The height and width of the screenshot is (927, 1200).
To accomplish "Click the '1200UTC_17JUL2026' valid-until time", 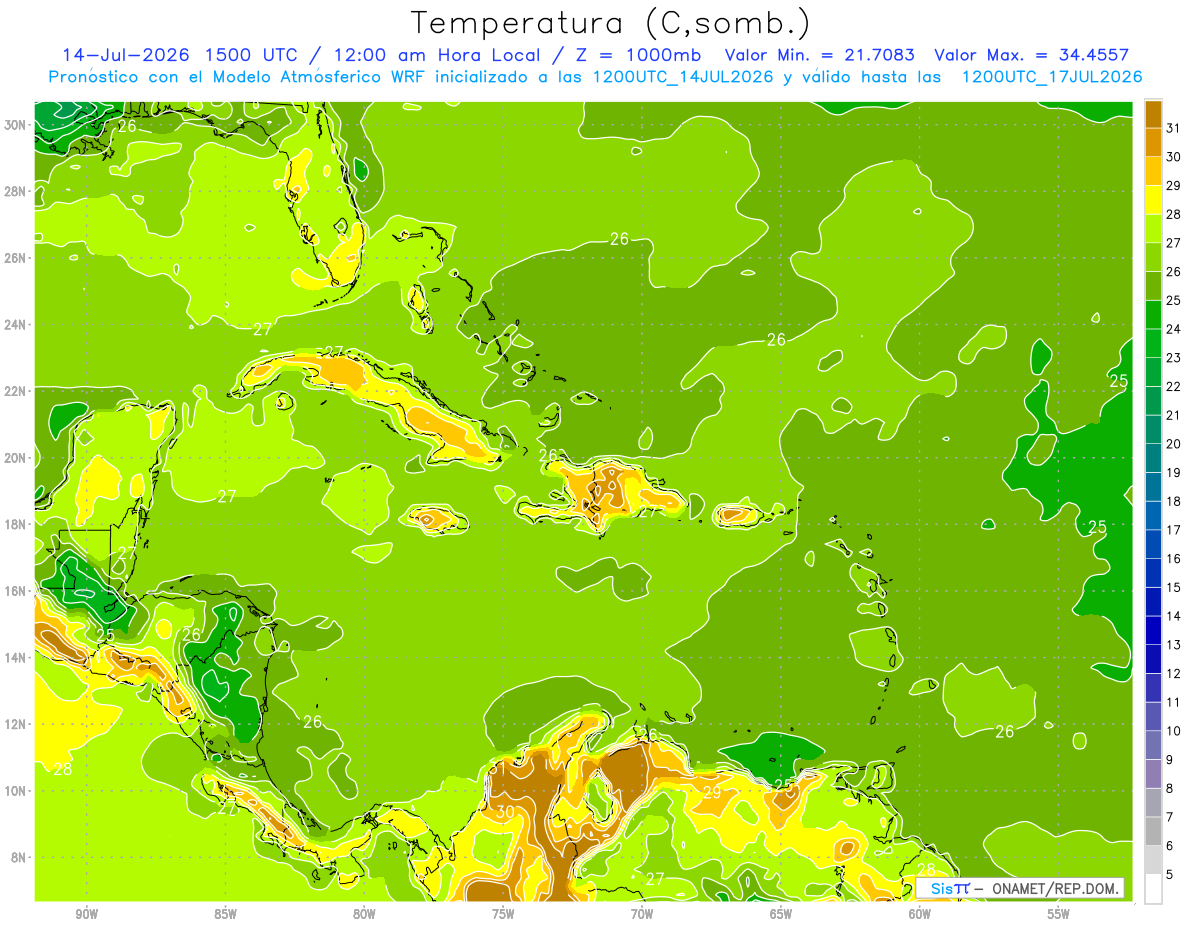I will point(1051,76).
